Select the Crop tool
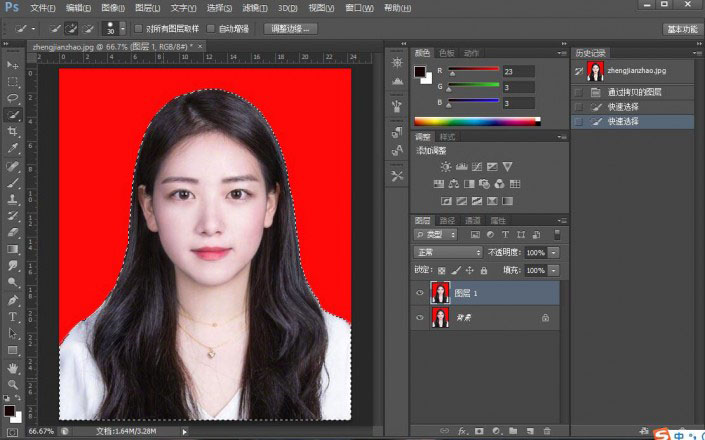The image size is (705, 440). coord(13,132)
